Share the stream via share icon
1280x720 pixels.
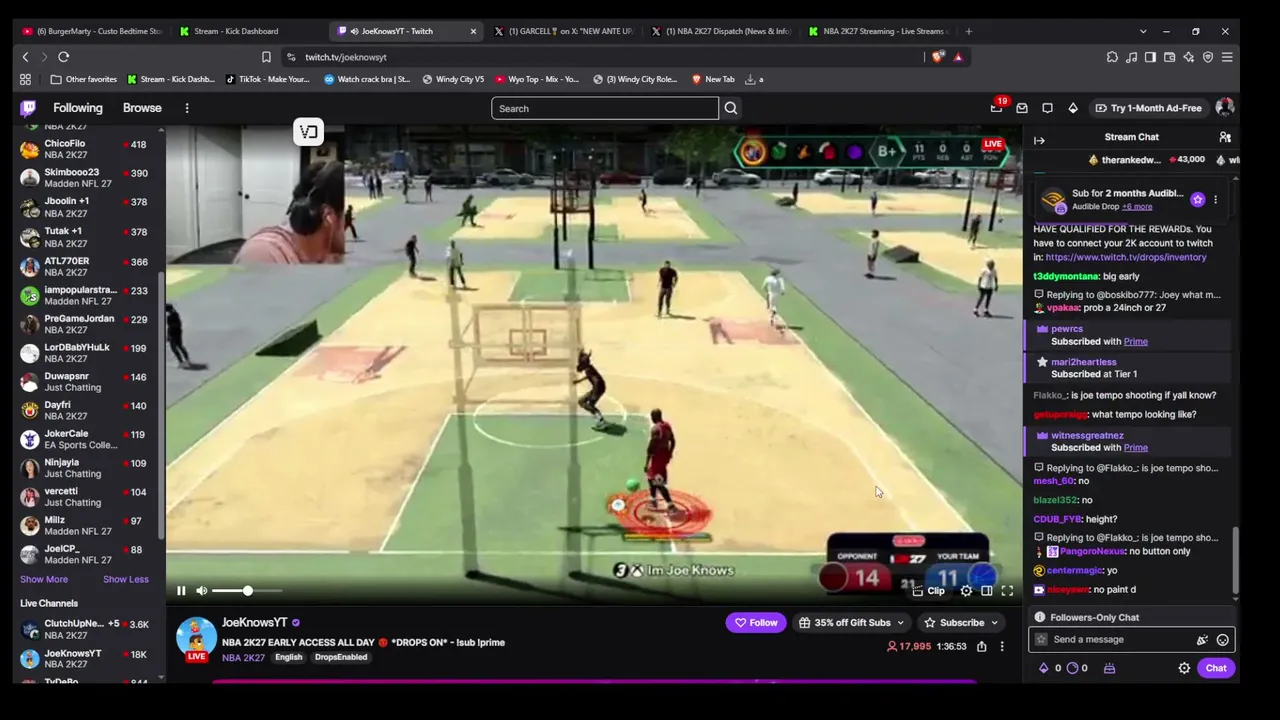coord(982,647)
